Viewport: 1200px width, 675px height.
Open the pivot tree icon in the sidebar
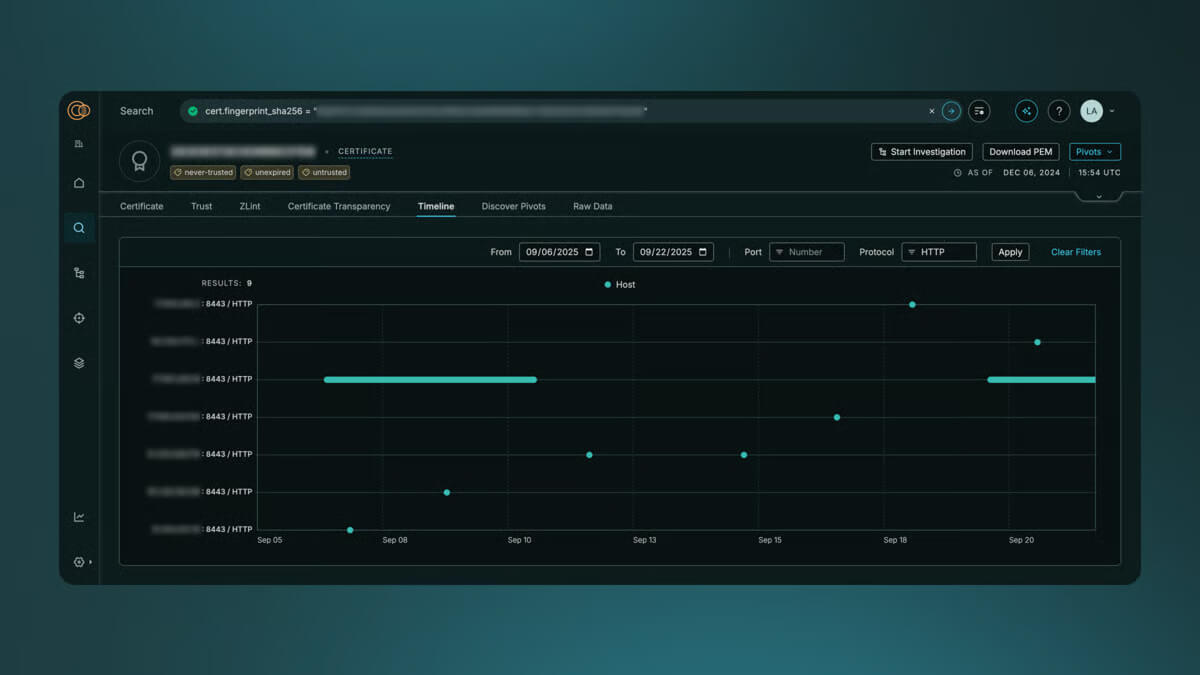79,272
